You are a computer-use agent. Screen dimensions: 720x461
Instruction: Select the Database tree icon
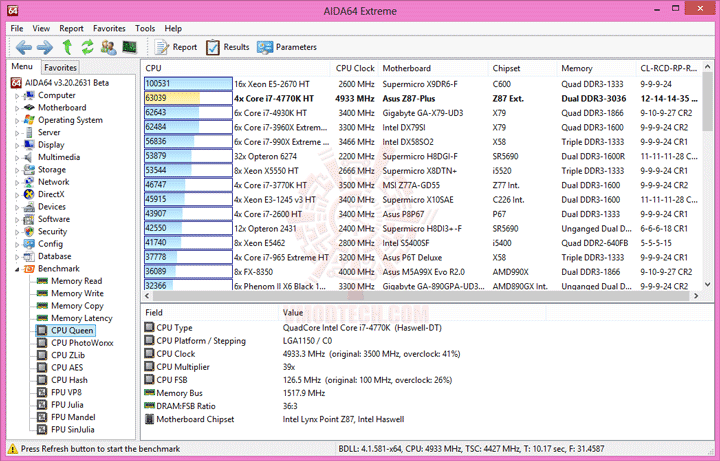pyautogui.click(x=29, y=257)
